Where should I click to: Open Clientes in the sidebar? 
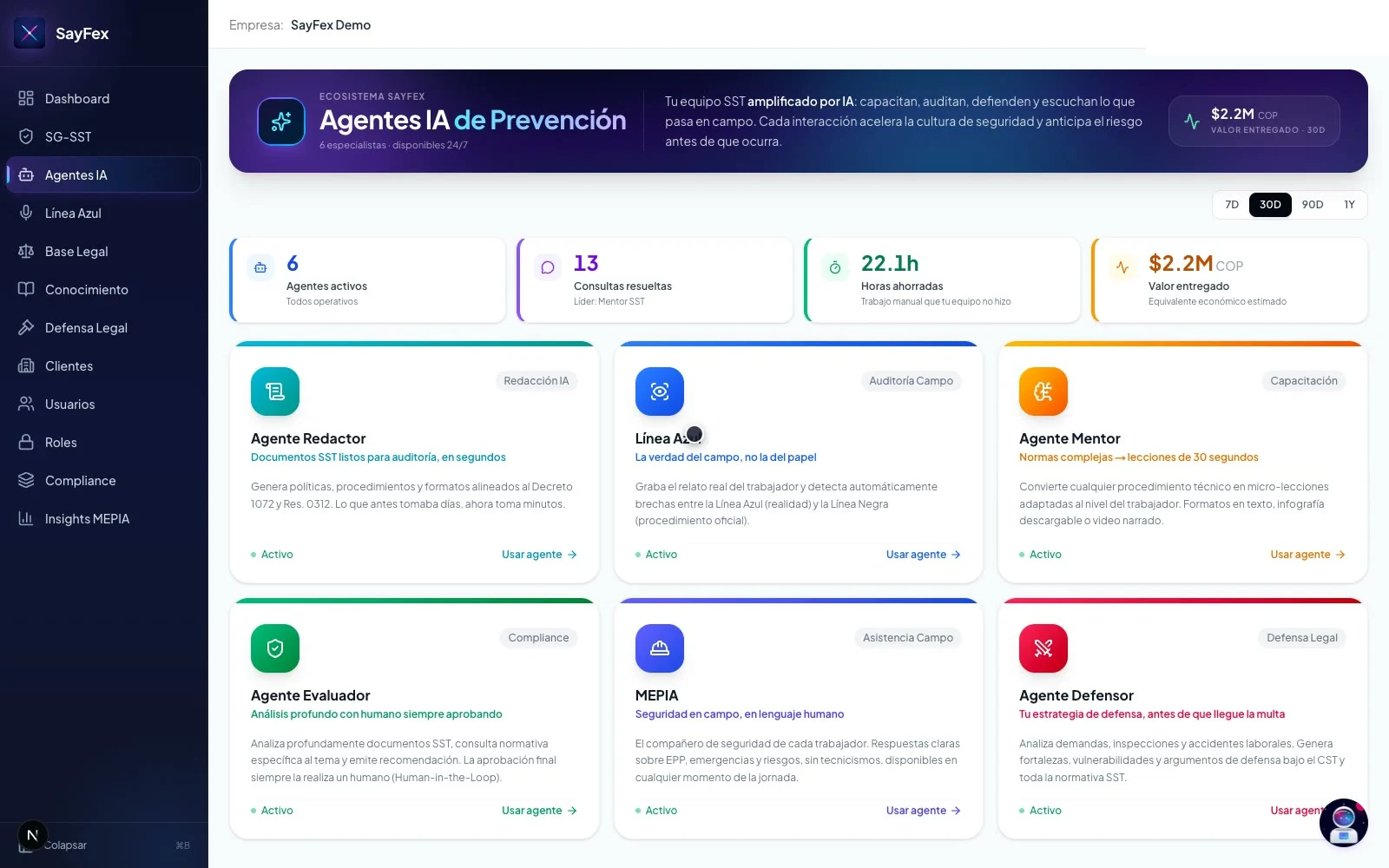point(104,366)
